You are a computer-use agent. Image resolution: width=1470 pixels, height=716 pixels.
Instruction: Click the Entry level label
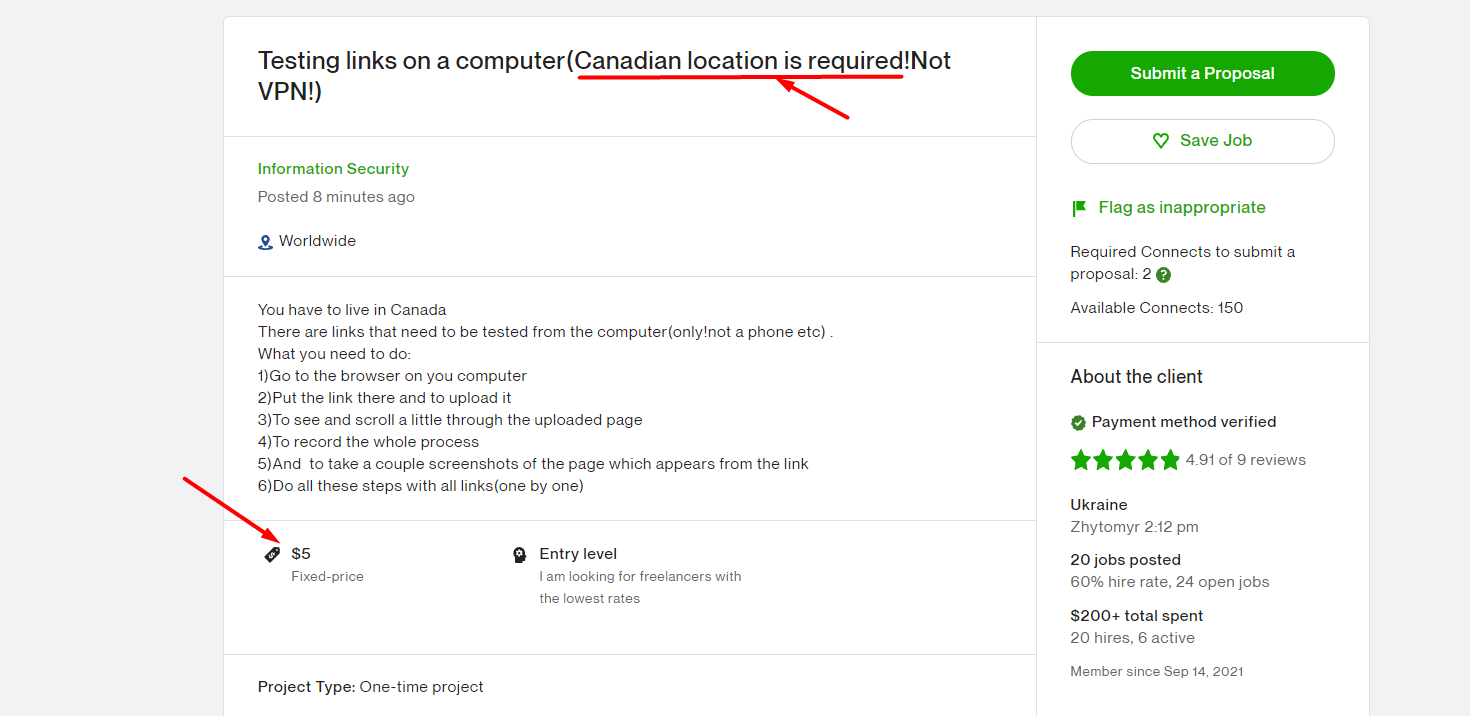[x=578, y=554]
